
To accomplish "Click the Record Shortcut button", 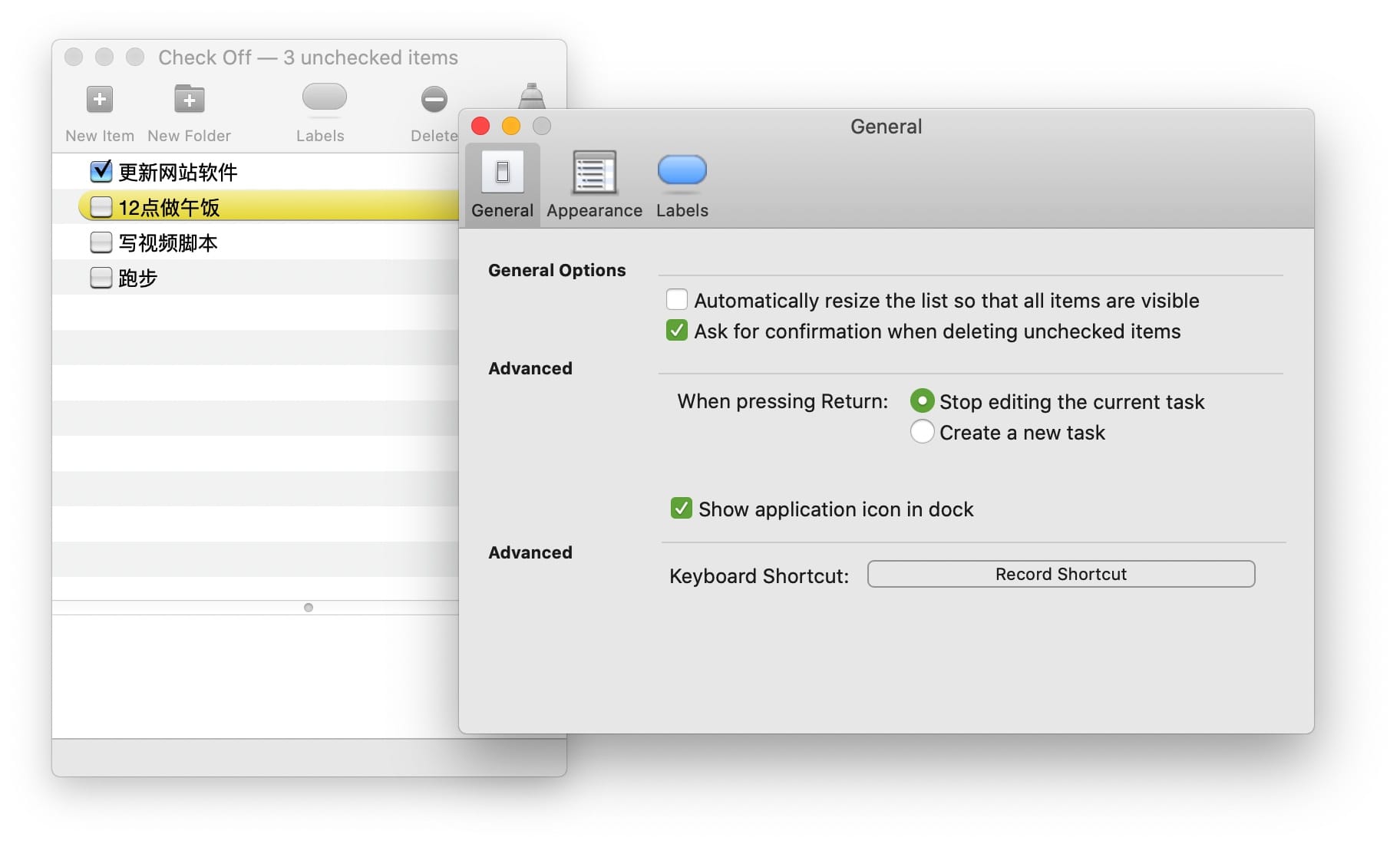I will click(1061, 574).
